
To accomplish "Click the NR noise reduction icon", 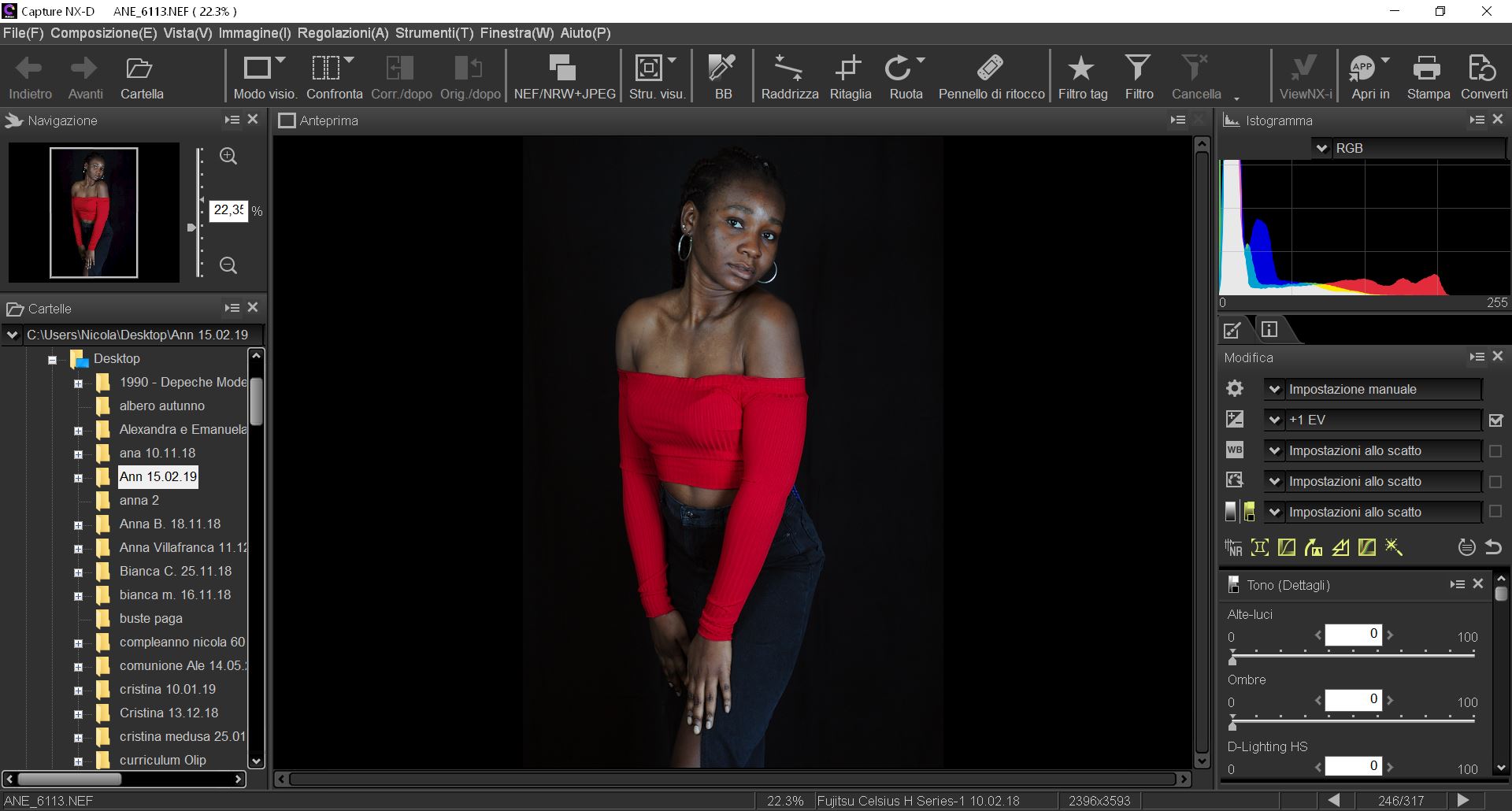I will (1232, 547).
